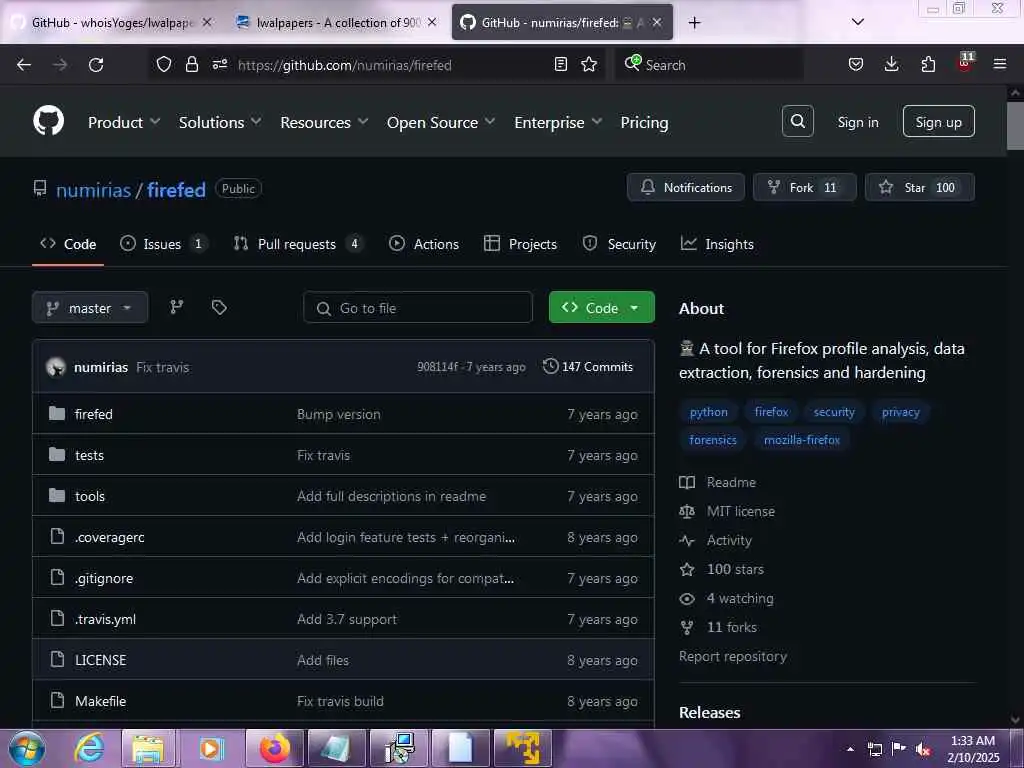Image resolution: width=1024 pixels, height=768 pixels.
Task: Click Report repository link
Action: coord(733,656)
